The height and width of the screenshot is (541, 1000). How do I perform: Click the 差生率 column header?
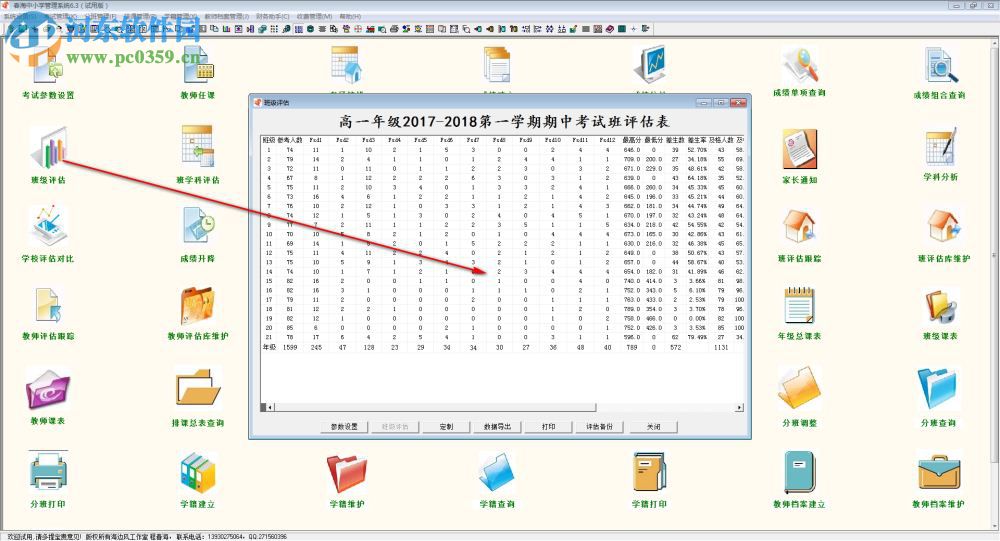[697, 140]
